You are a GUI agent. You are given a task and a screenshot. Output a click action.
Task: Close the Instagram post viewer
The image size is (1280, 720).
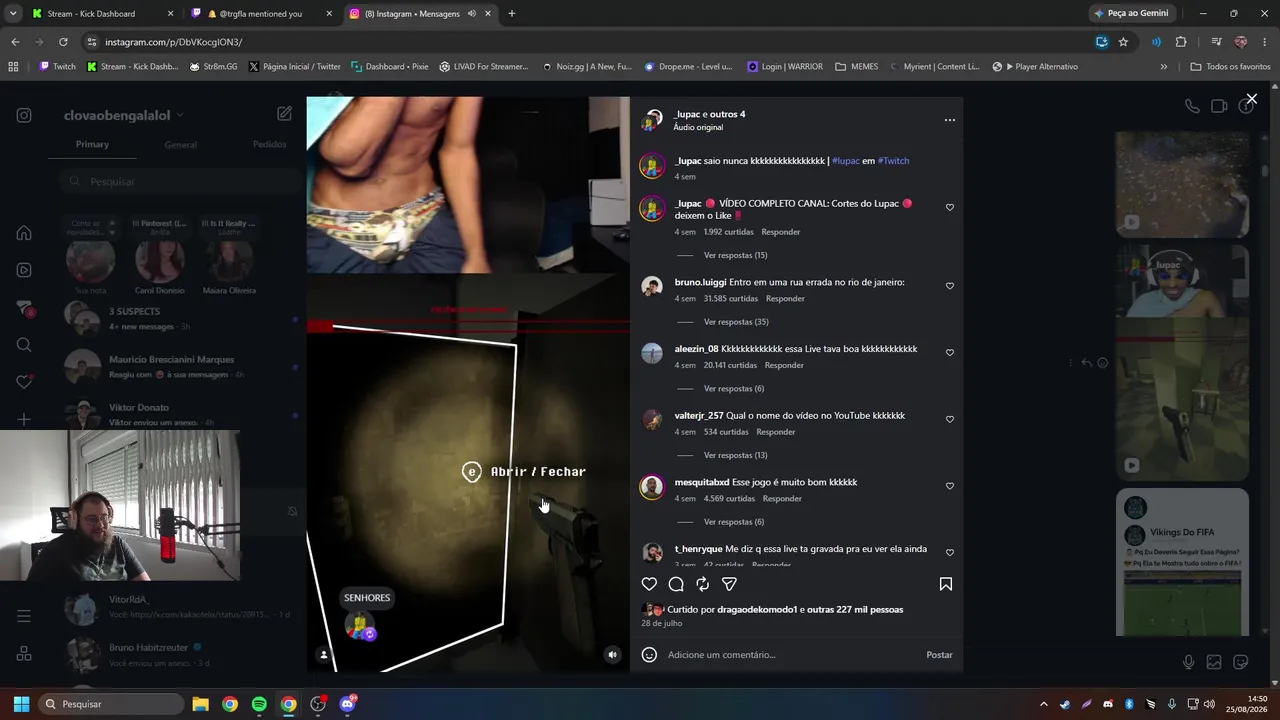click(x=1251, y=99)
